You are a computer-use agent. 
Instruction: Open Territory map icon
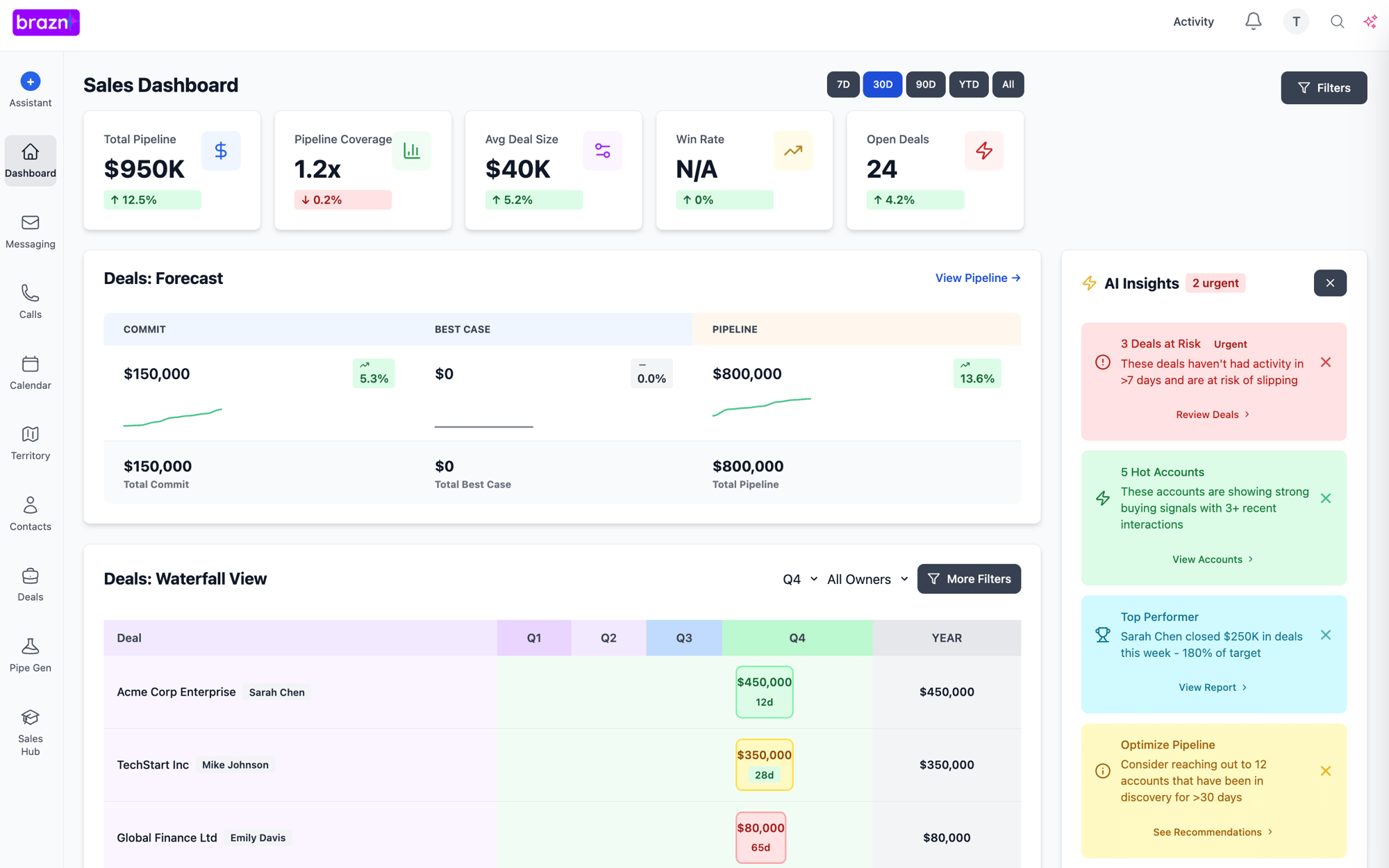tap(30, 434)
